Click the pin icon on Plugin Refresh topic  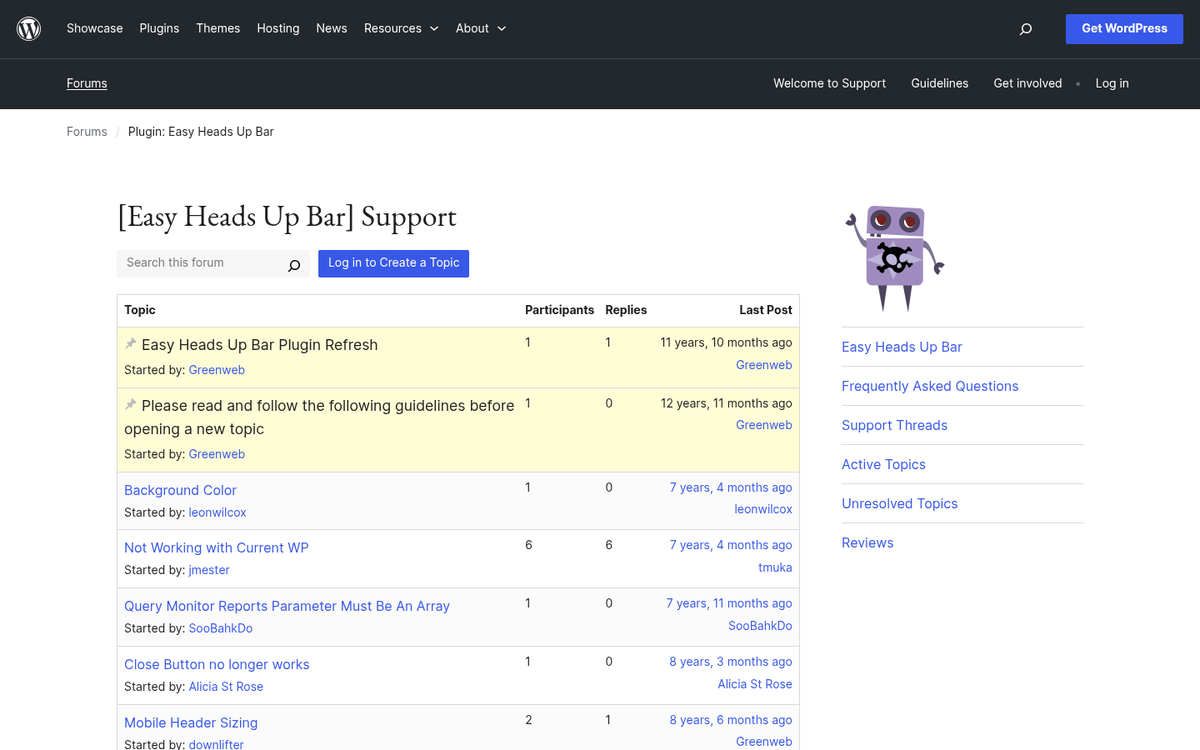(x=130, y=342)
